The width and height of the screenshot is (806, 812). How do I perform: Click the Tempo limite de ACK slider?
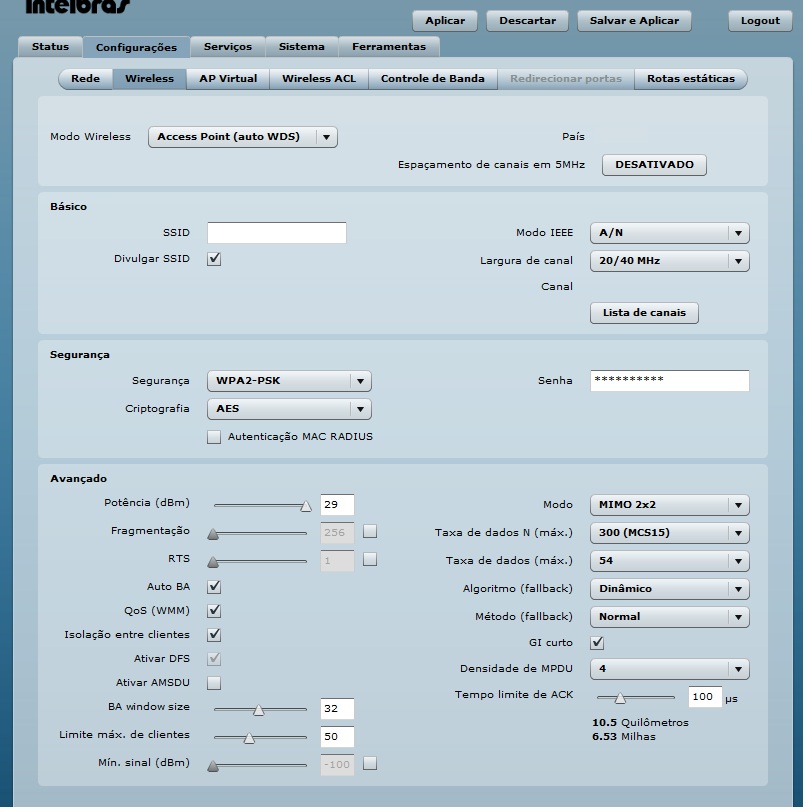pos(636,698)
